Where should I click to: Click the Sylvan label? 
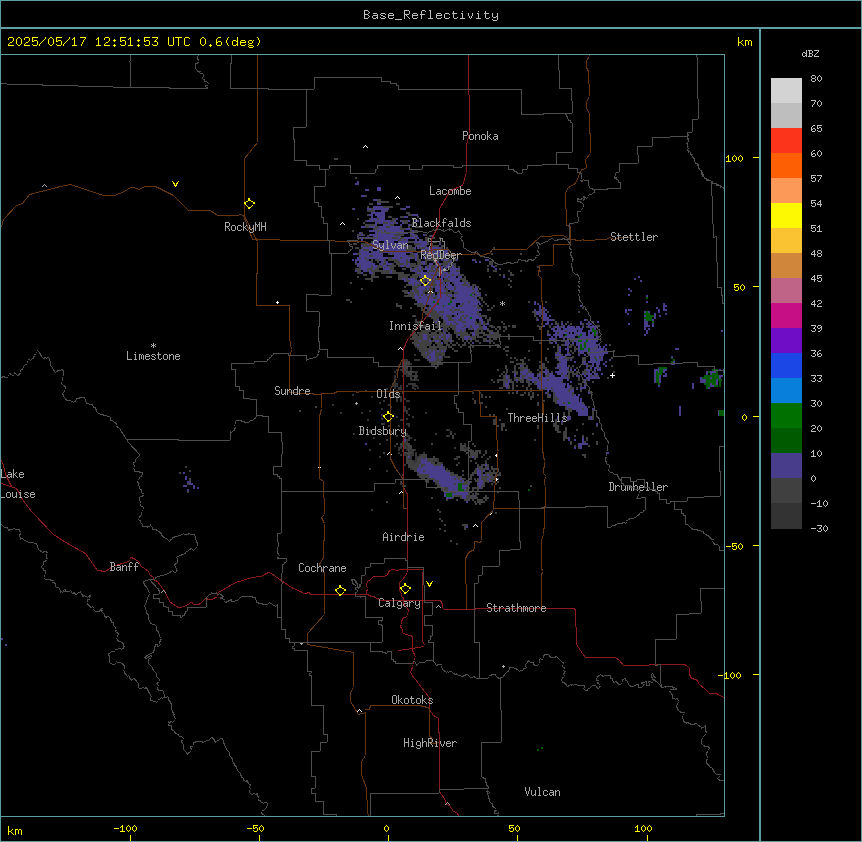click(x=390, y=245)
